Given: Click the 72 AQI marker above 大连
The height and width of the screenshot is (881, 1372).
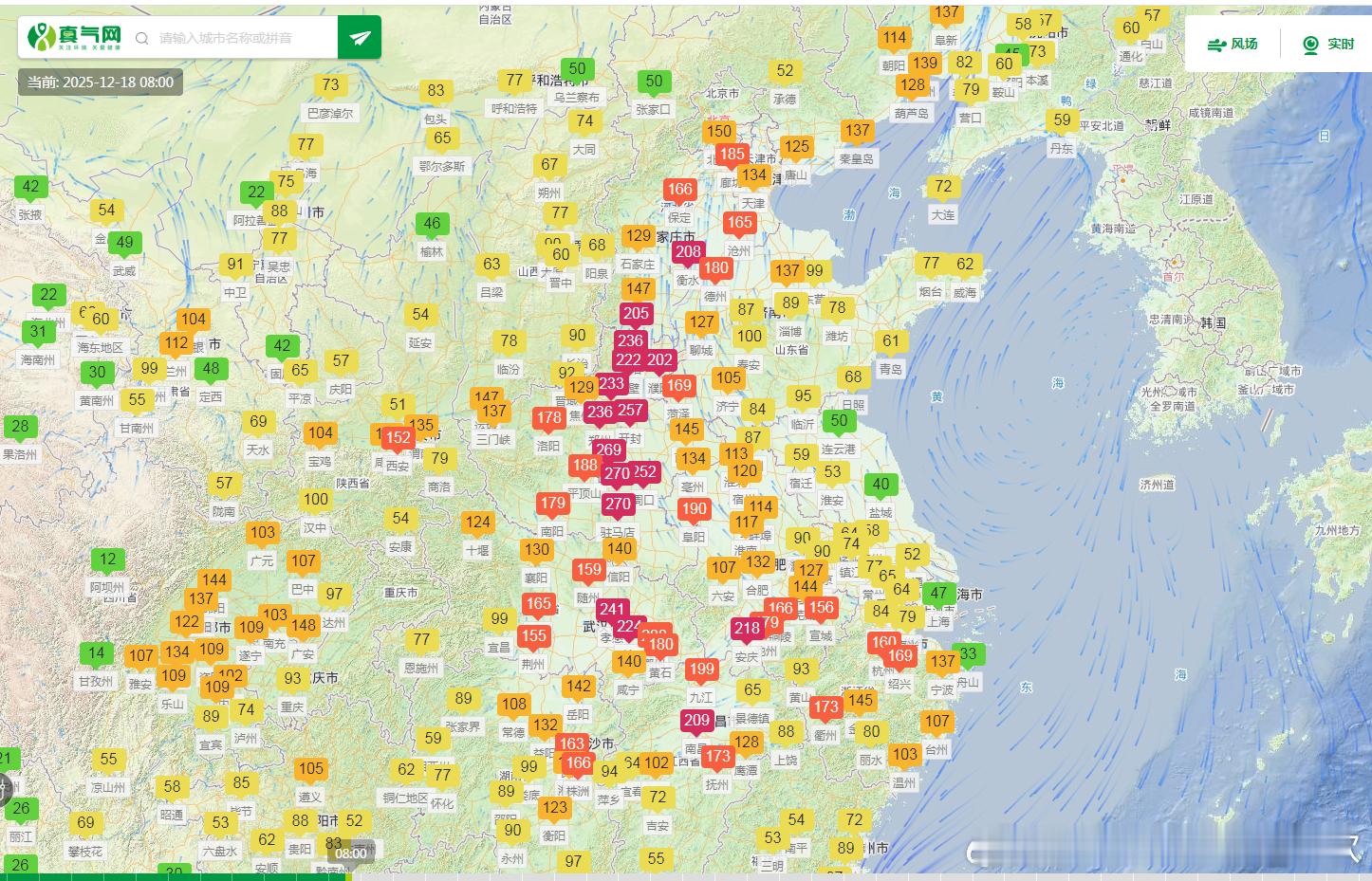Looking at the screenshot, I should 942,188.
